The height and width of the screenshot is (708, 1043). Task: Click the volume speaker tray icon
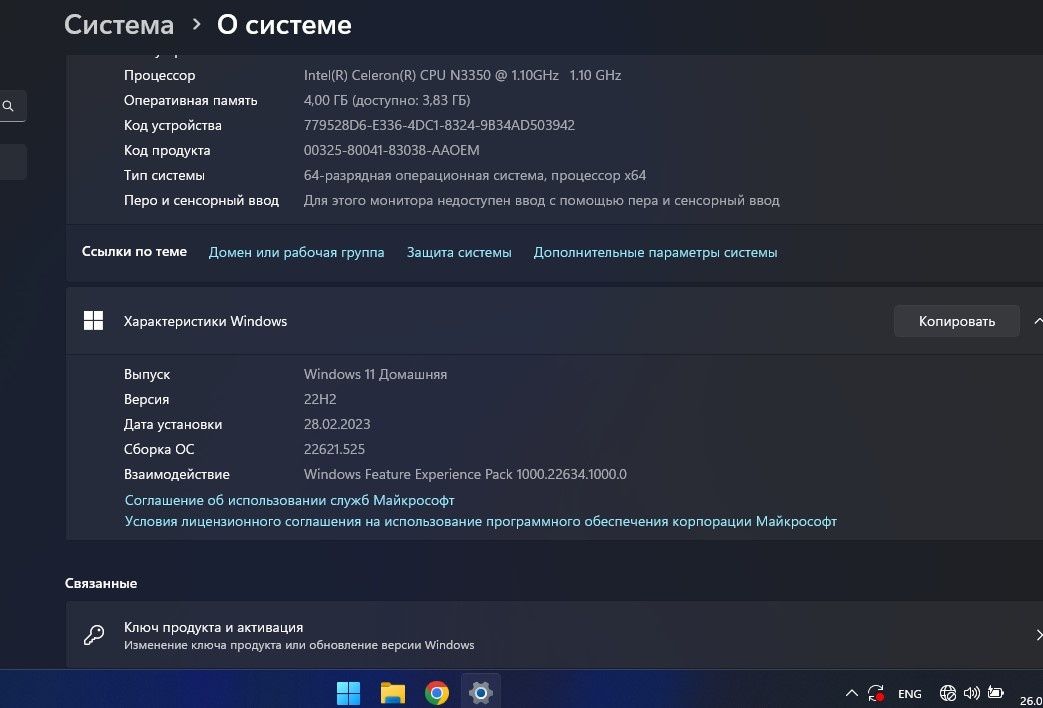click(971, 693)
